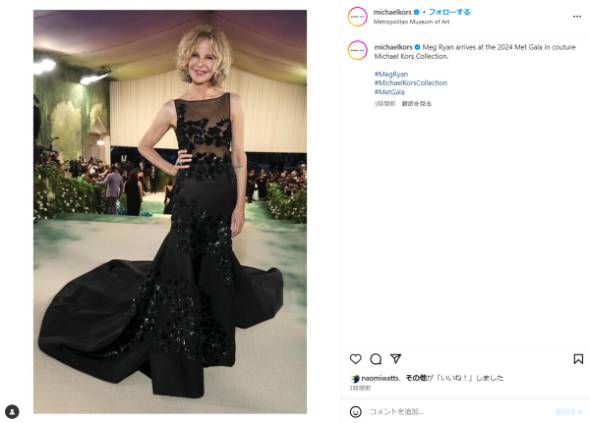Open the emoji picker smiley icon
Screen dimensions: 590x423
[x=356, y=412]
